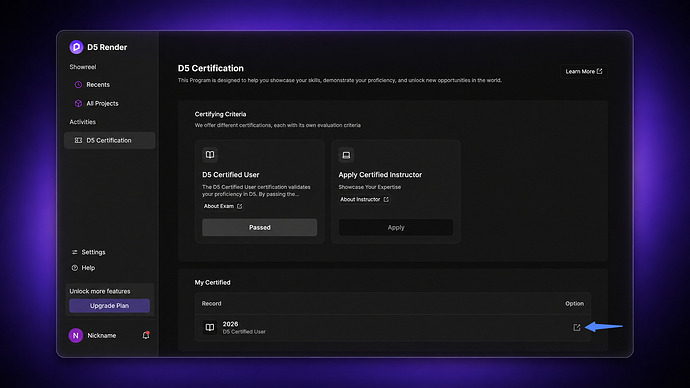Viewport: 690px width, 388px height.
Task: Open Help from the sidebar
Action: (83, 267)
